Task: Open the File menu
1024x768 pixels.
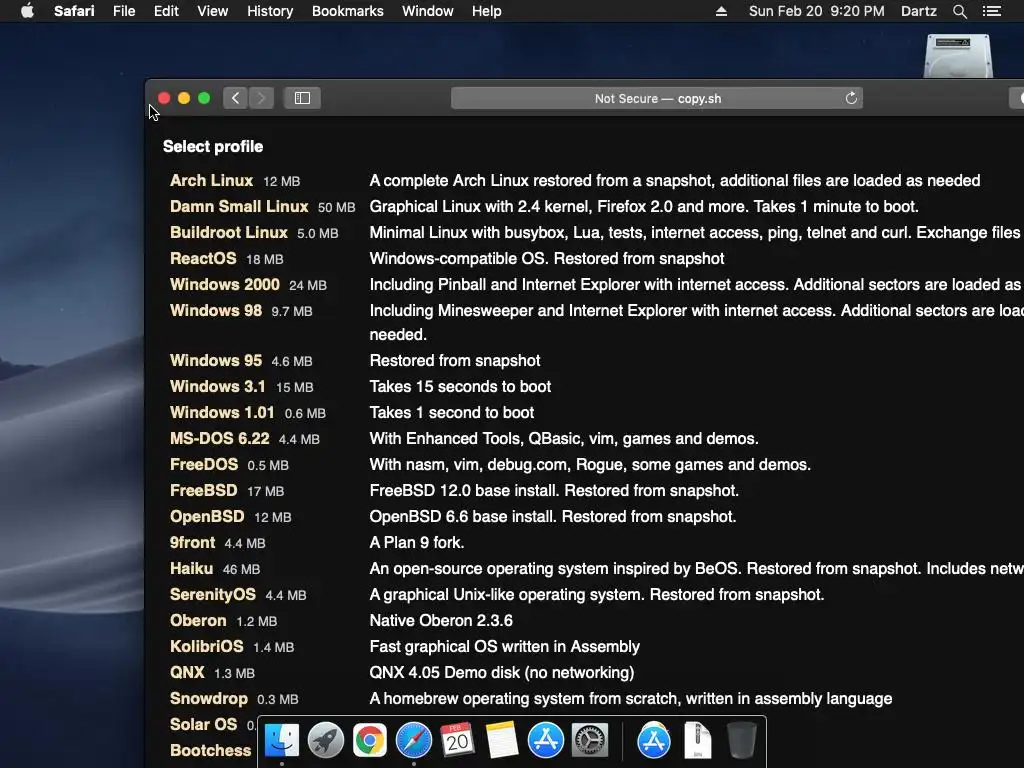Action: point(124,11)
